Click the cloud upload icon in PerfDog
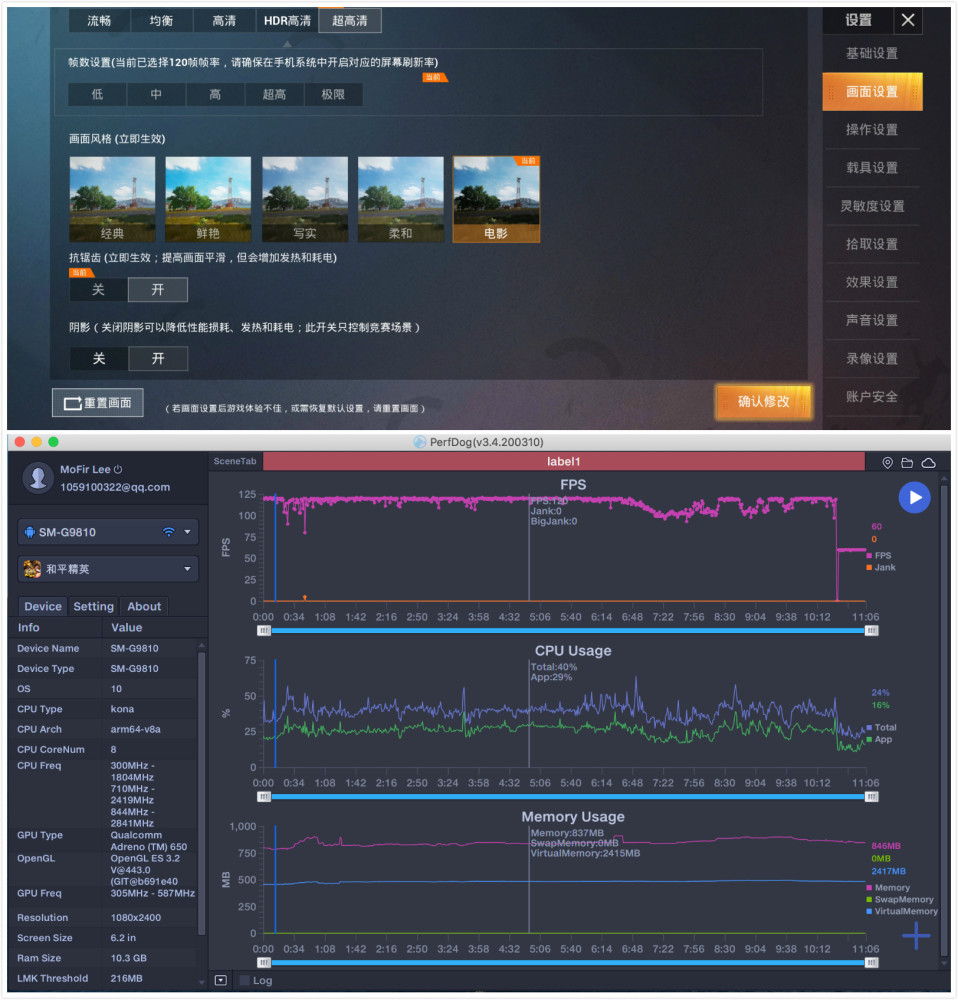Screen dimensions: 958x1000 (x=928, y=463)
